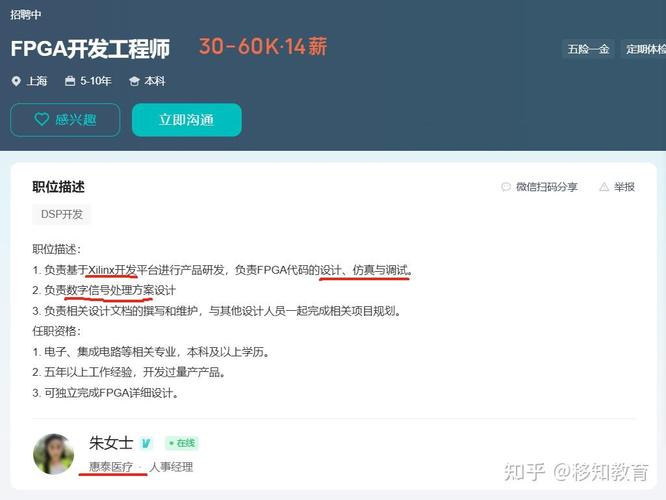Click the line 负责数字信号处理方案设计

(104, 291)
